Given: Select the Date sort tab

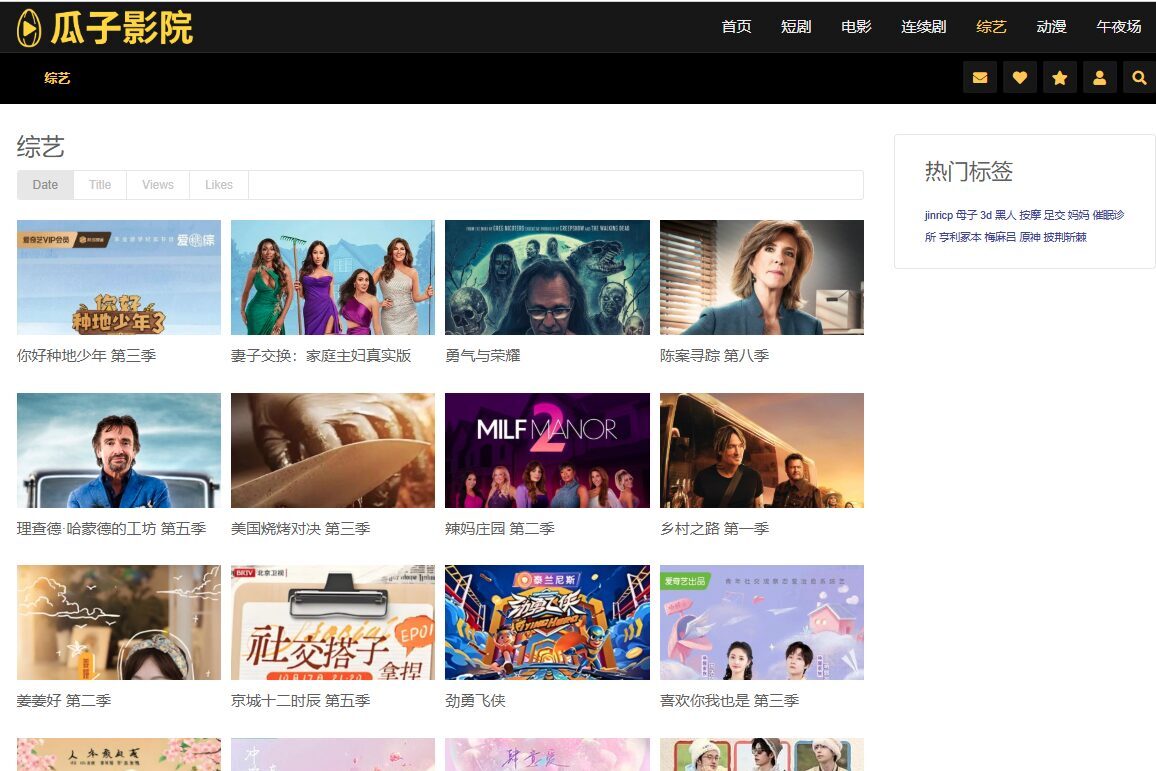Looking at the screenshot, I should coord(45,185).
